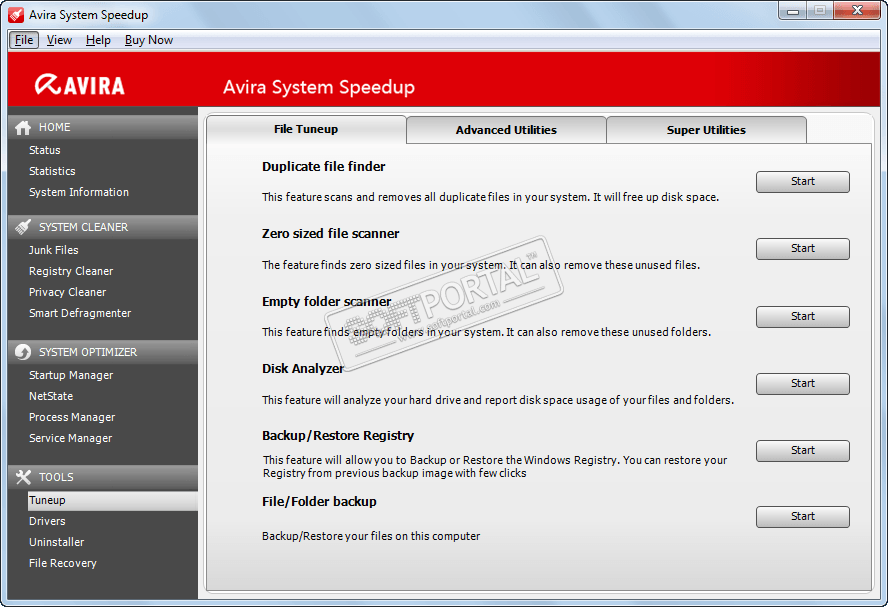Click the Disk Analyzer description text

tap(498, 400)
